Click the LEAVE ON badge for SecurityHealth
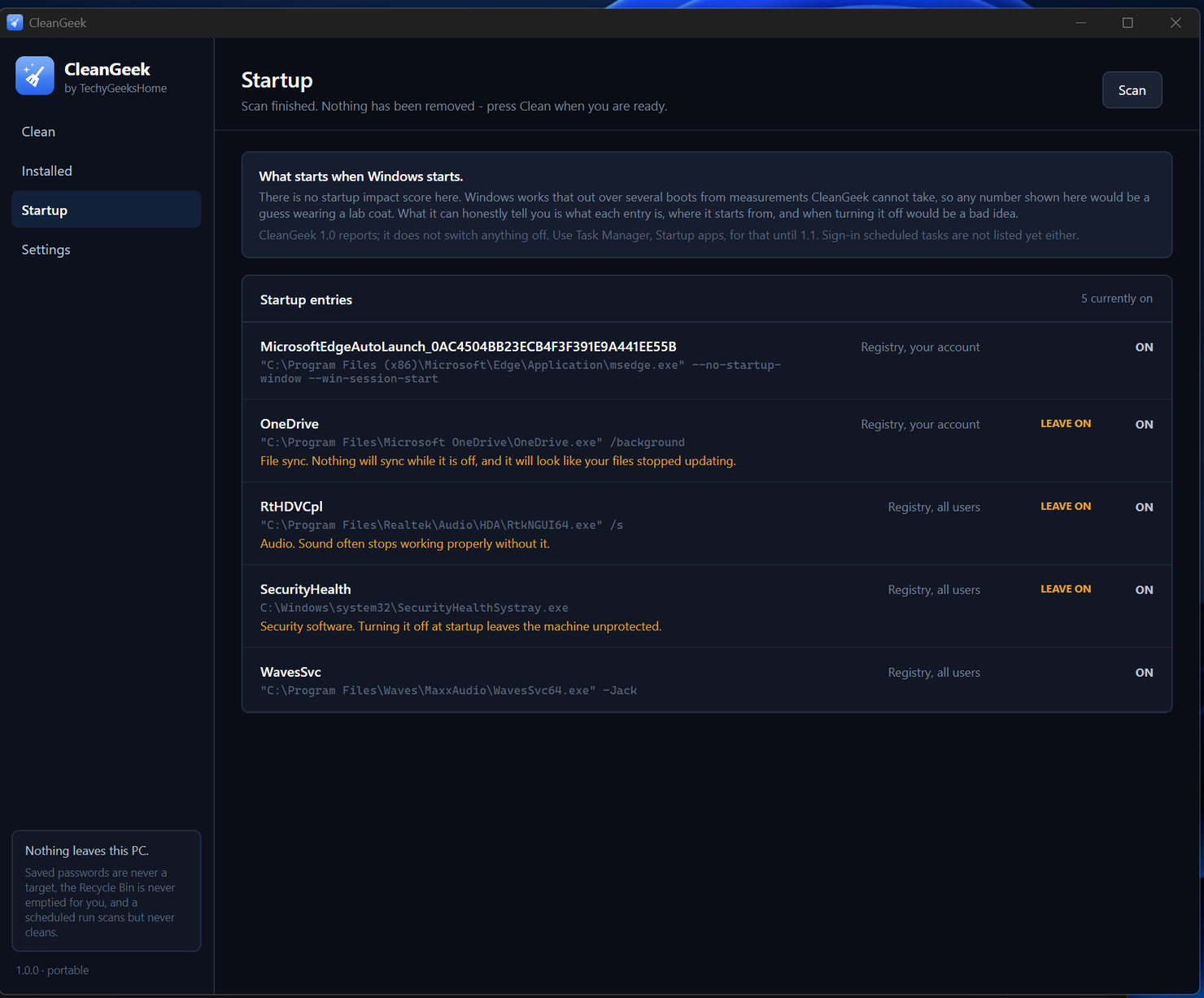This screenshot has width=1204, height=998. (1066, 589)
